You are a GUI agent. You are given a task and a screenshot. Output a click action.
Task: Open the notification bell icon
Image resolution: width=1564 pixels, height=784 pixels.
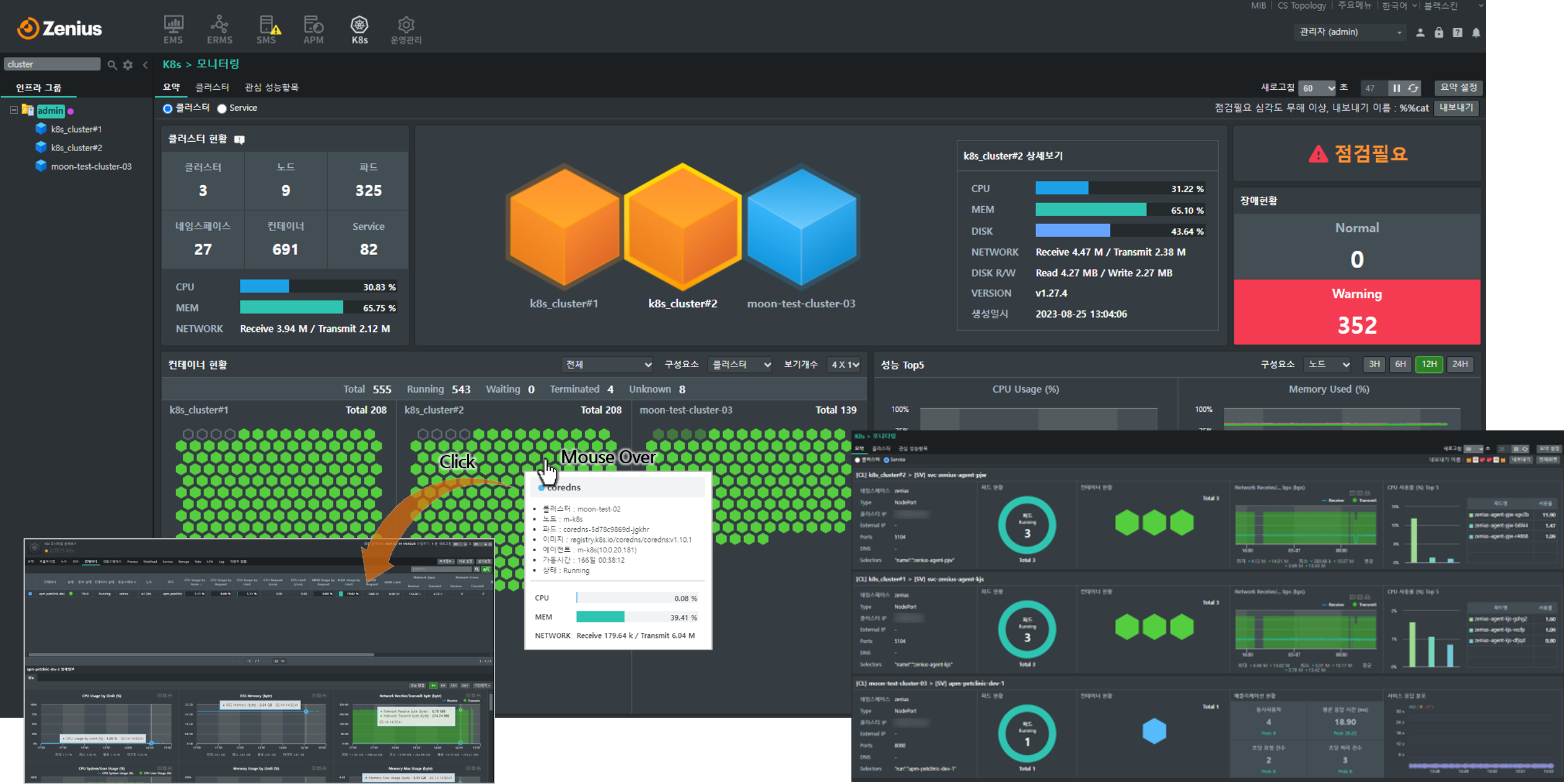pos(1476,32)
